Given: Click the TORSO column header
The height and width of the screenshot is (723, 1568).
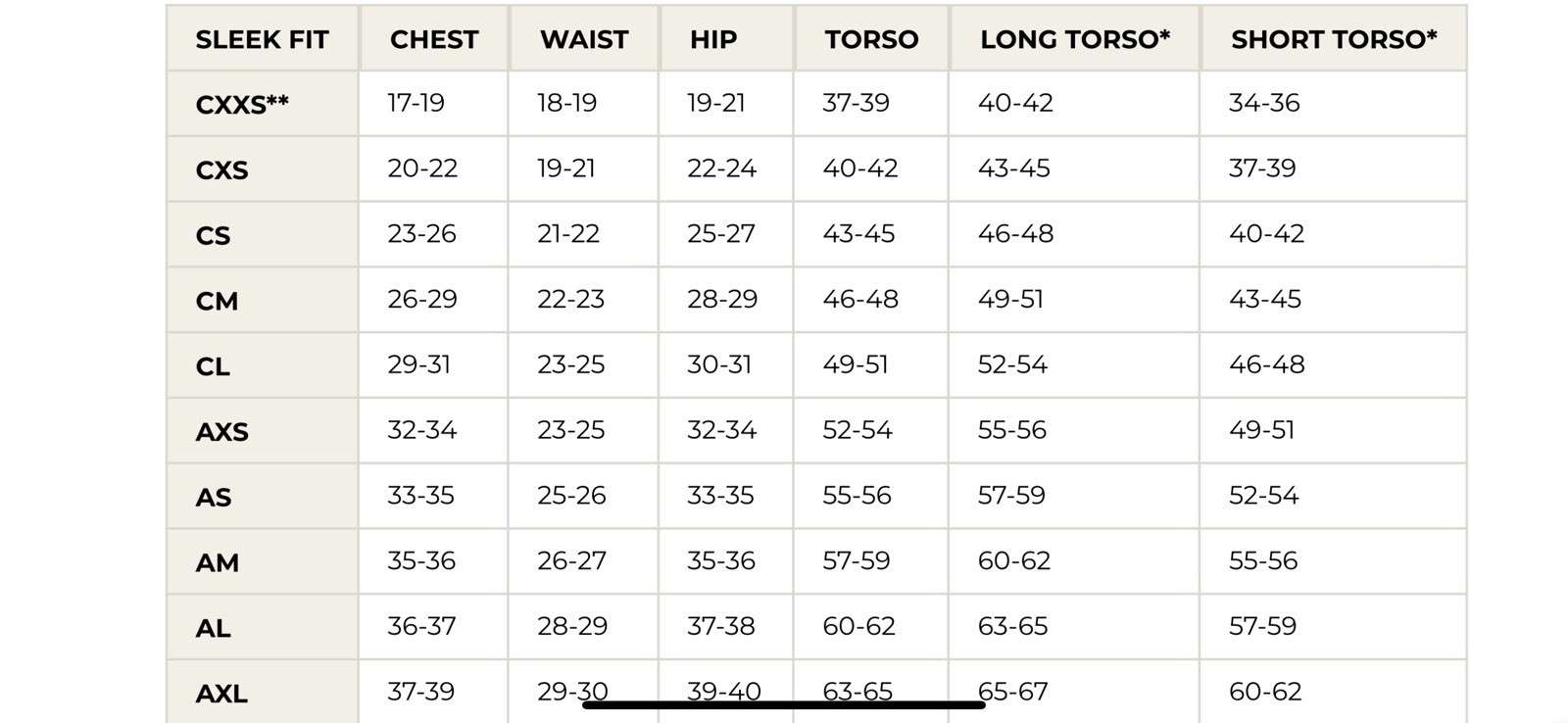Looking at the screenshot, I should click(x=871, y=40).
